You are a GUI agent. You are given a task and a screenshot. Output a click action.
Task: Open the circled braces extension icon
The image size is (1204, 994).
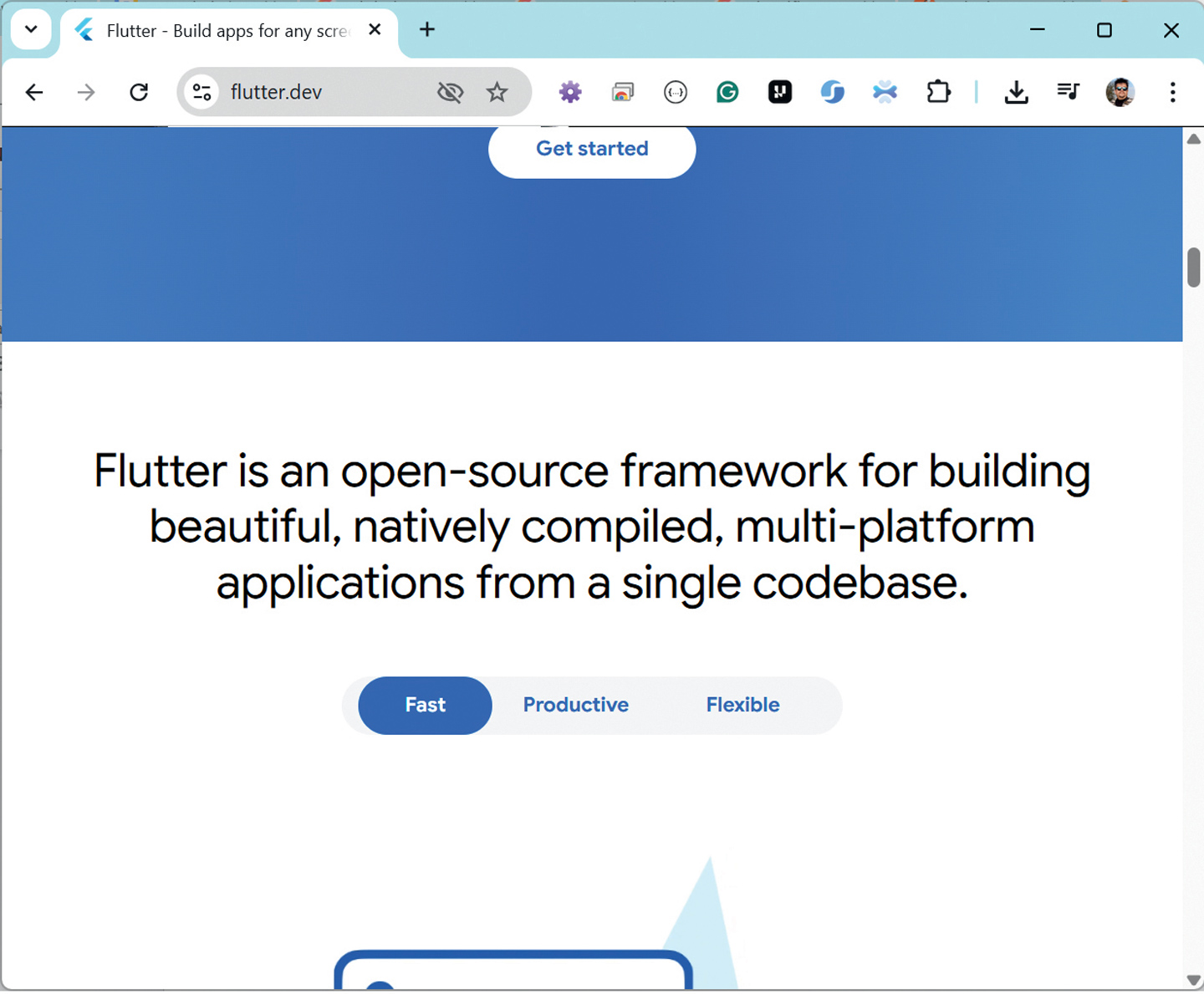click(676, 92)
